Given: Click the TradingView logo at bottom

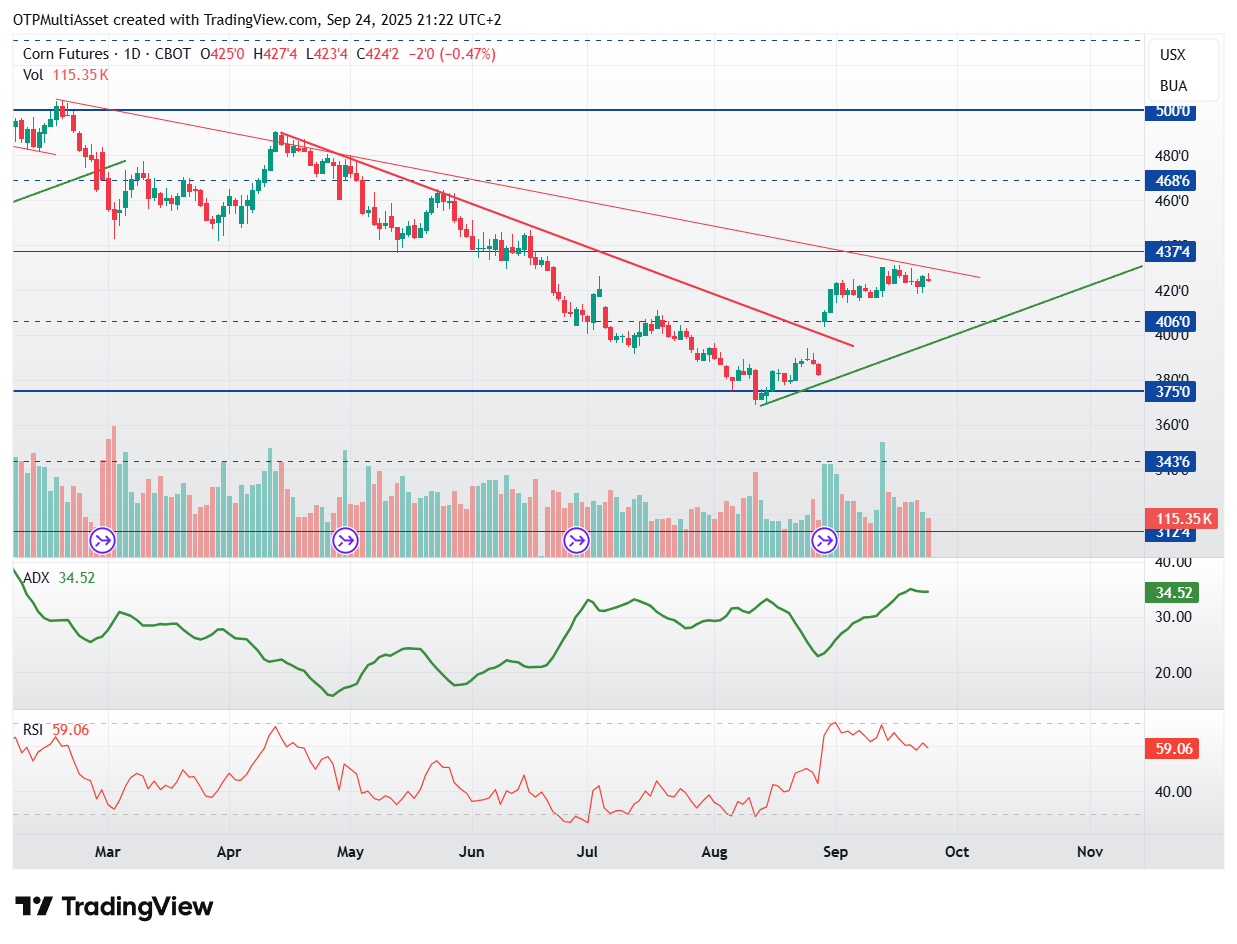Looking at the screenshot, I should coord(116,907).
